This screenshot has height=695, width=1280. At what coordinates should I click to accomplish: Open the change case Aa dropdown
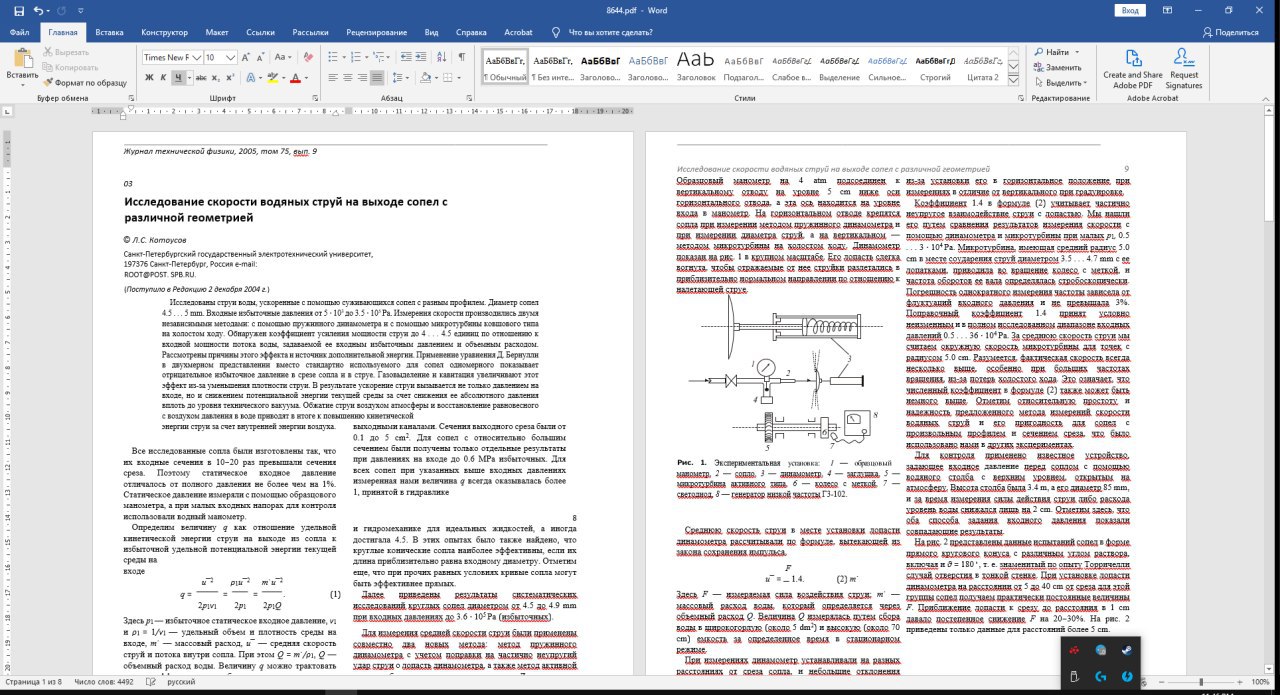289,57
